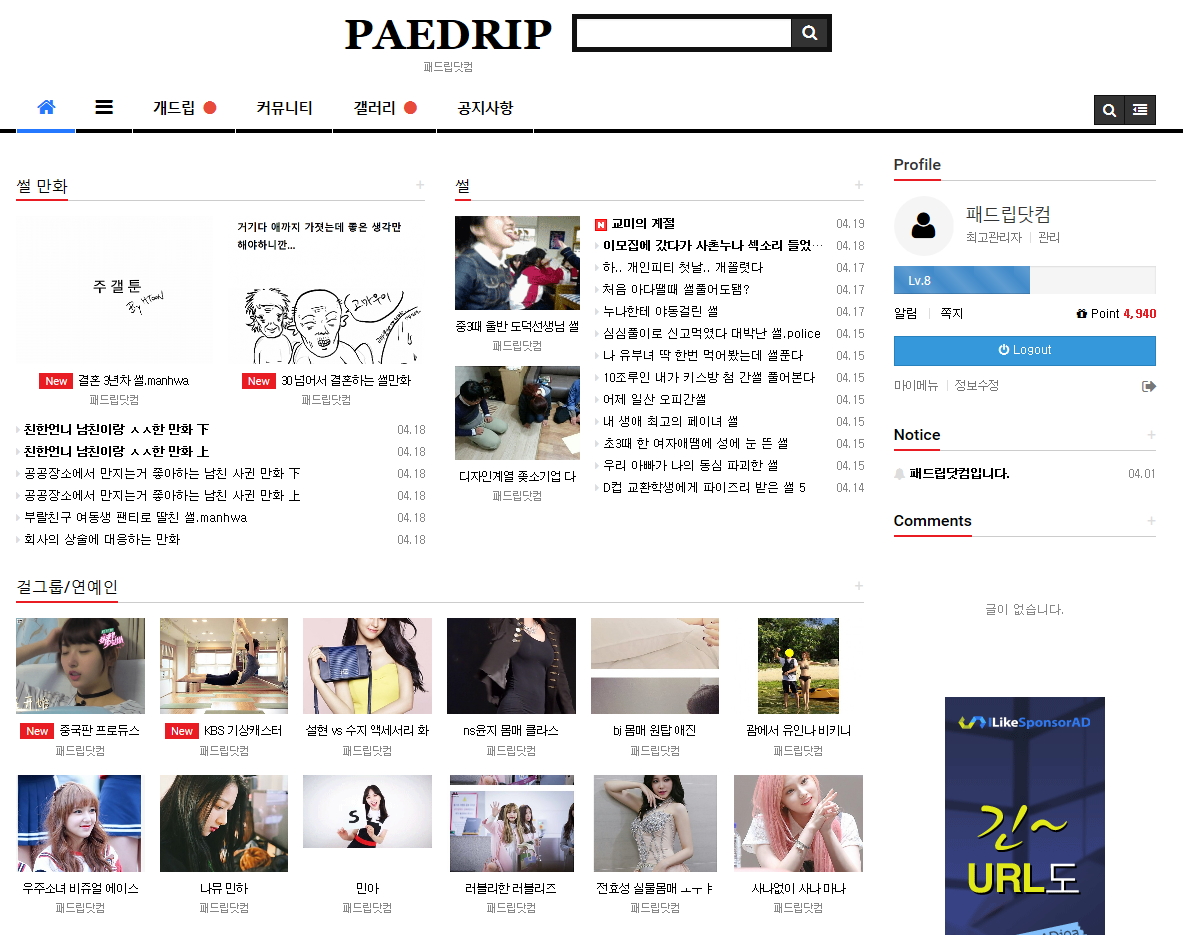Expand the 썰 section plus
1183x935 pixels.
[x=859, y=185]
